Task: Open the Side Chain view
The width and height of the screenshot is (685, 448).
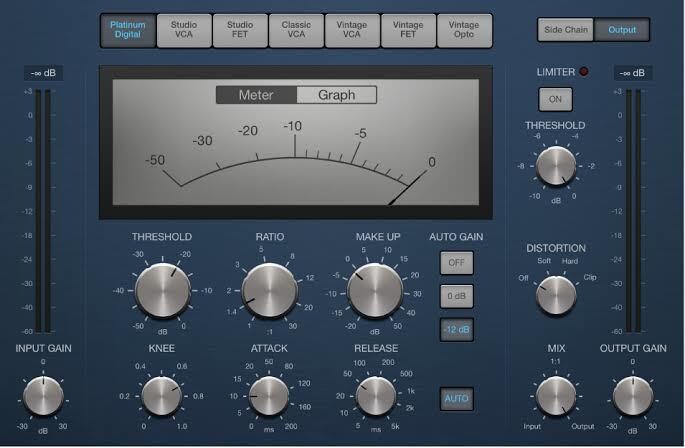Action: [x=566, y=30]
